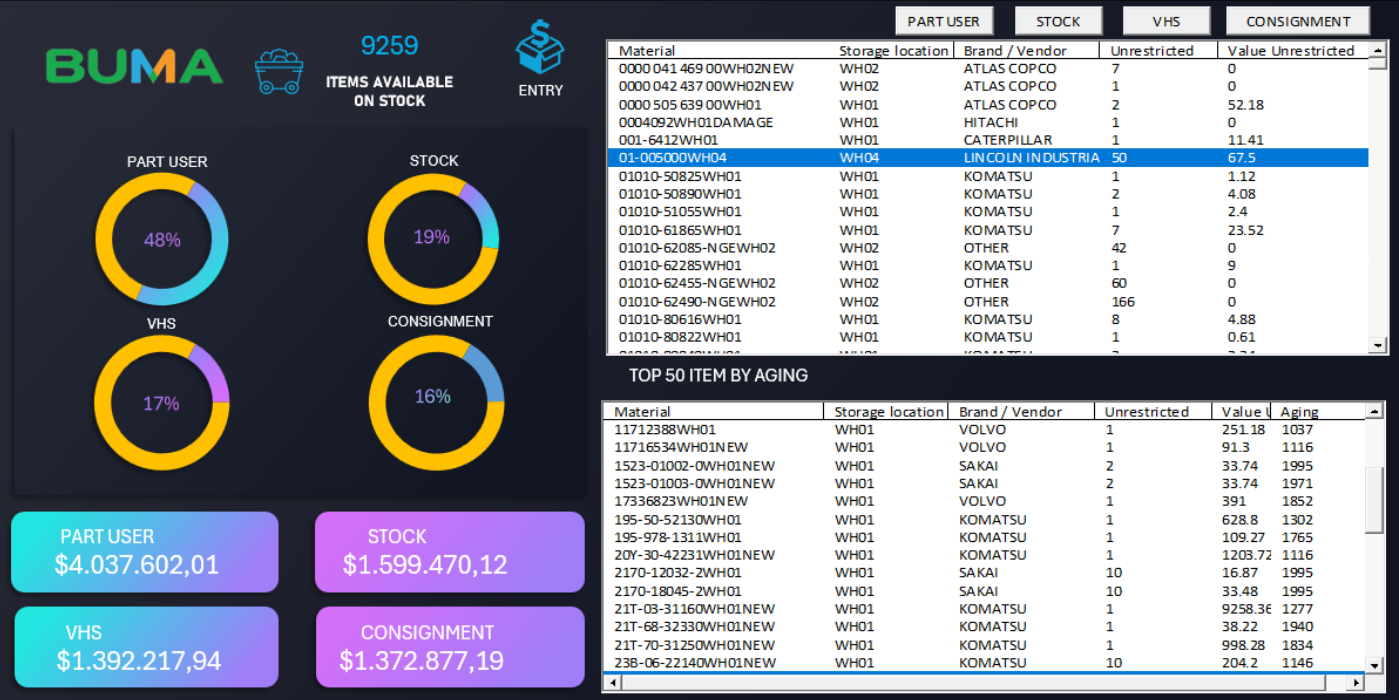Click the PART USER 48% donut chart
1399x700 pixels.
(x=162, y=240)
